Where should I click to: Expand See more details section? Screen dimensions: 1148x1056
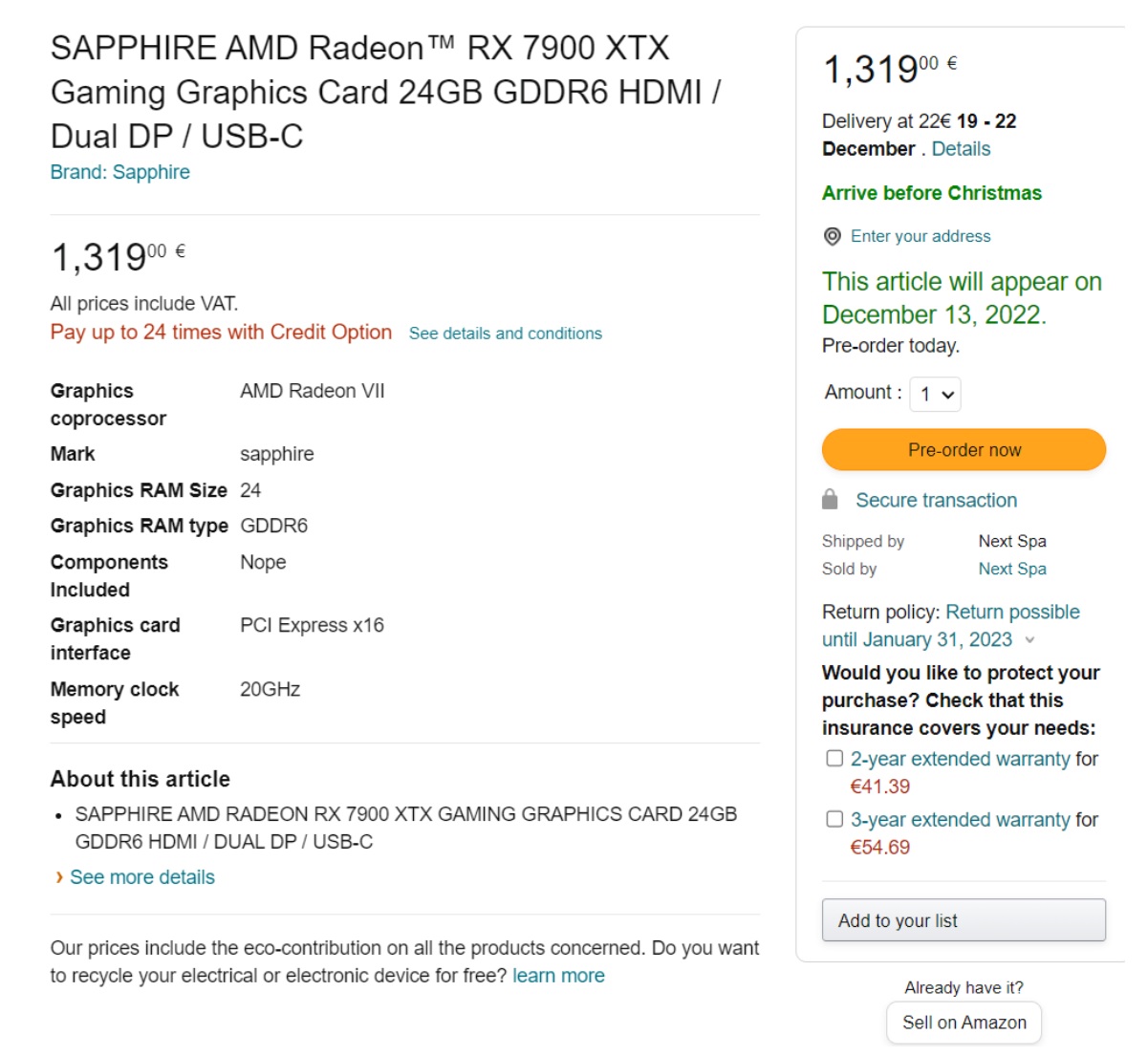click(x=142, y=877)
